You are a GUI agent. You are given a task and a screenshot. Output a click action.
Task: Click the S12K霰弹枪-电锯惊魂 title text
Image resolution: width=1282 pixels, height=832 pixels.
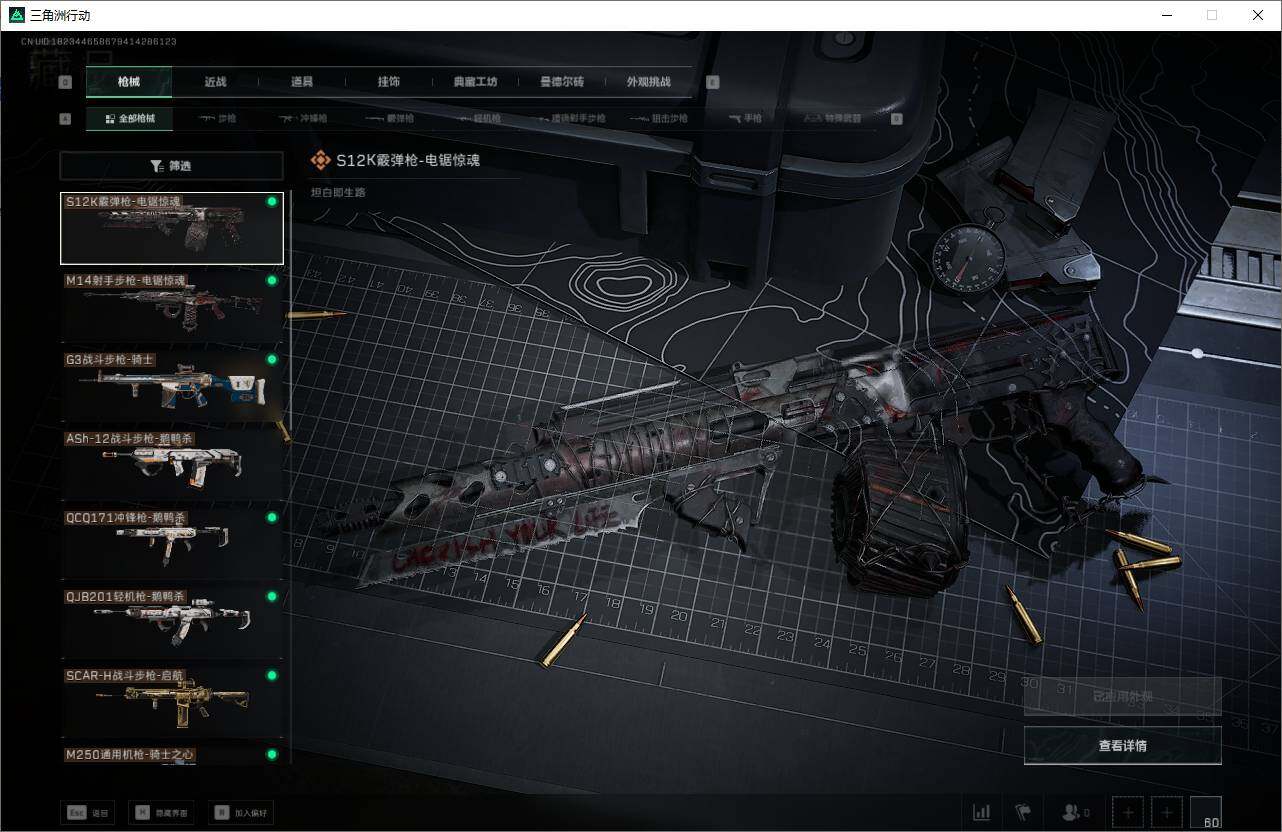click(408, 160)
